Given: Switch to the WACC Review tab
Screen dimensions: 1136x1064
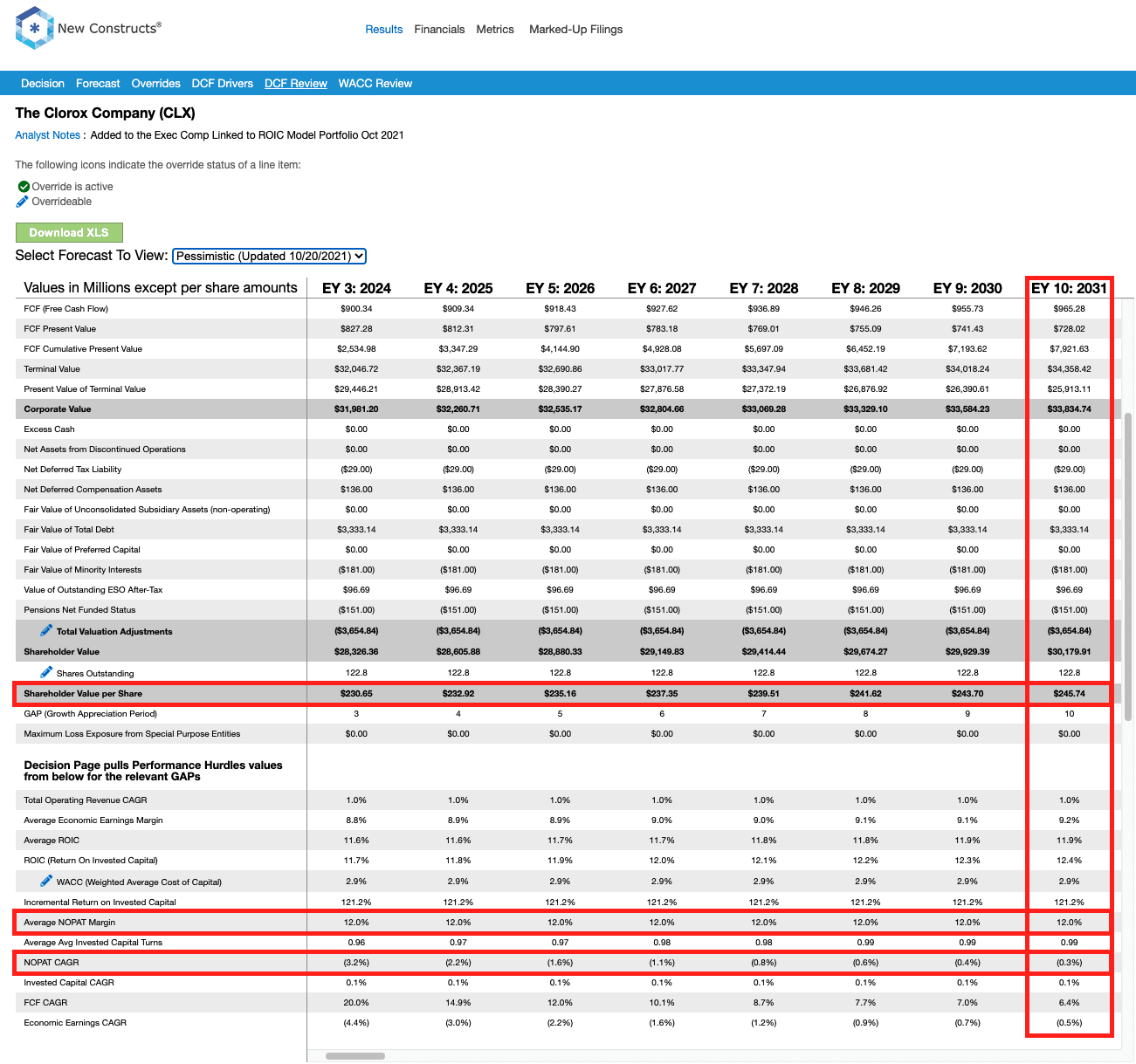Looking at the screenshot, I should tap(375, 84).
